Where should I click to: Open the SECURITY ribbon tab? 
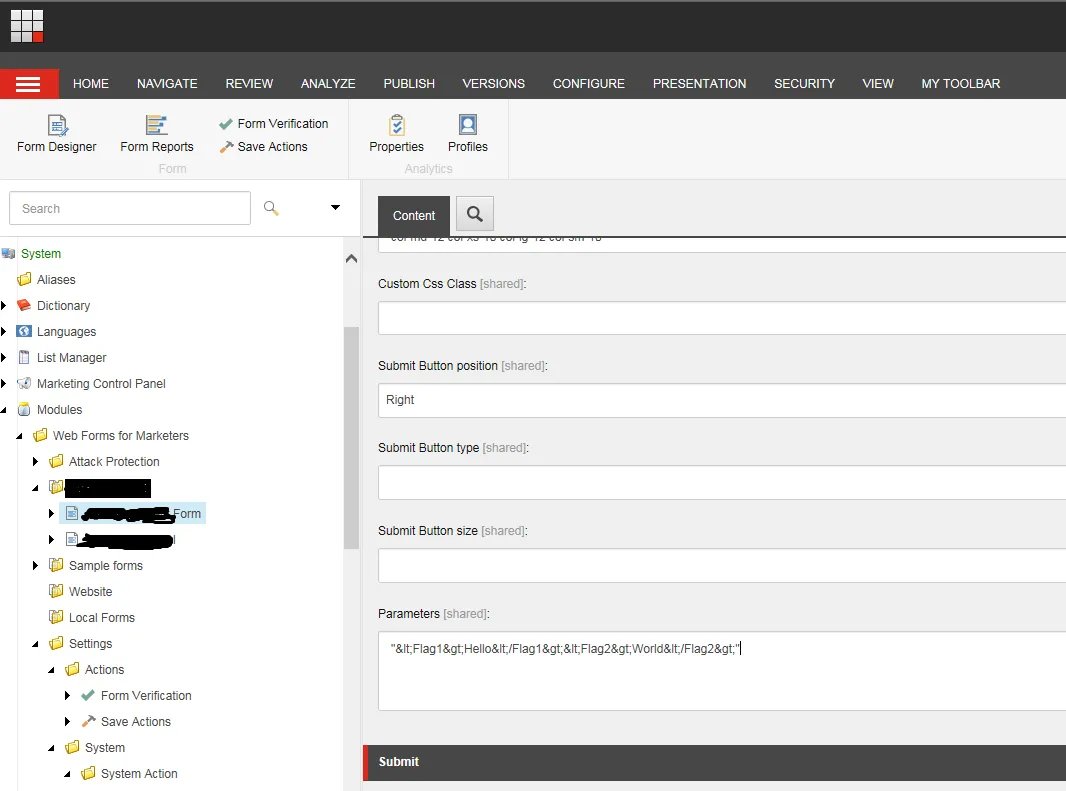[x=804, y=84]
